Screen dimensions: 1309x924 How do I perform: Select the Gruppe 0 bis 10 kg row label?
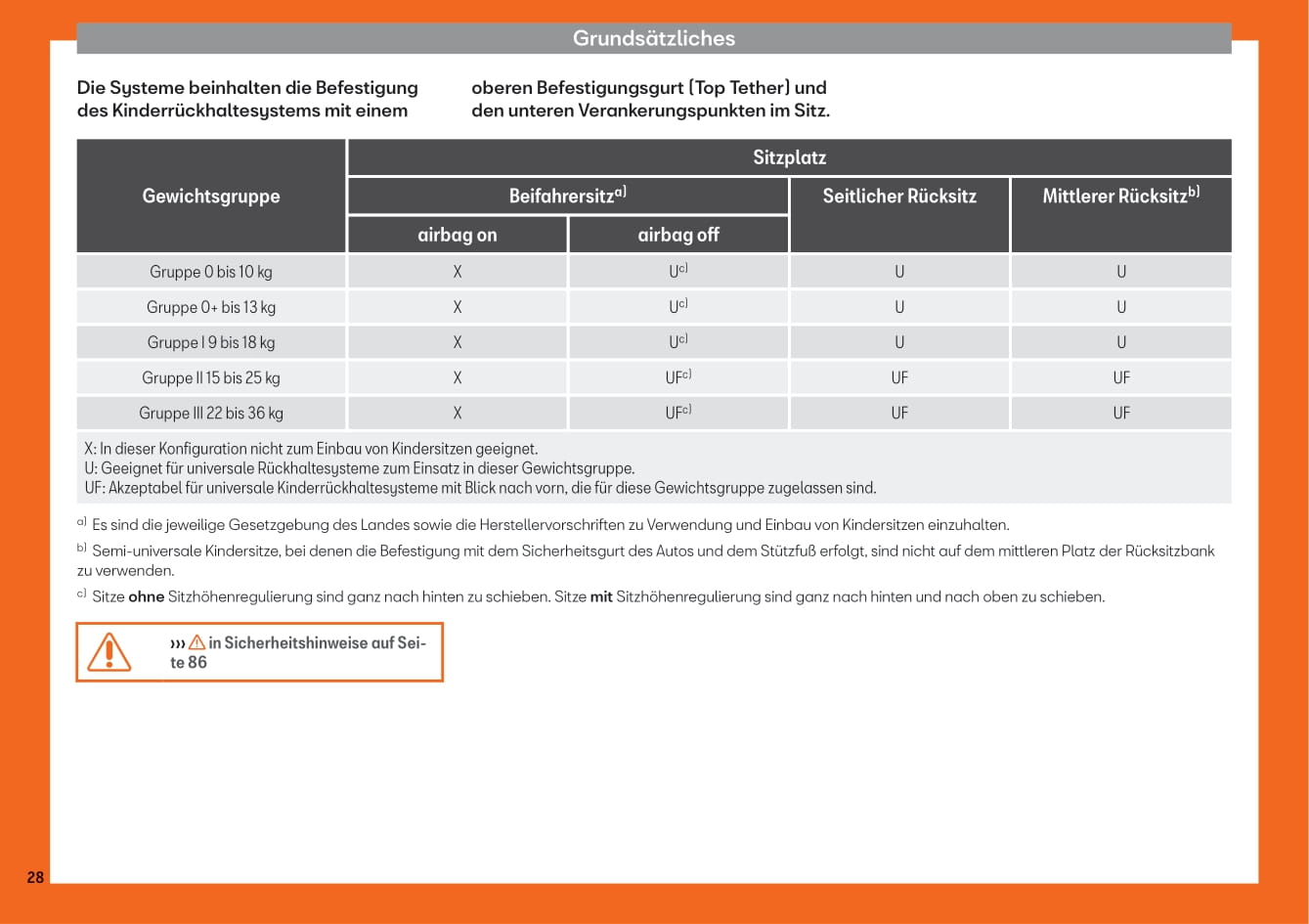click(211, 272)
